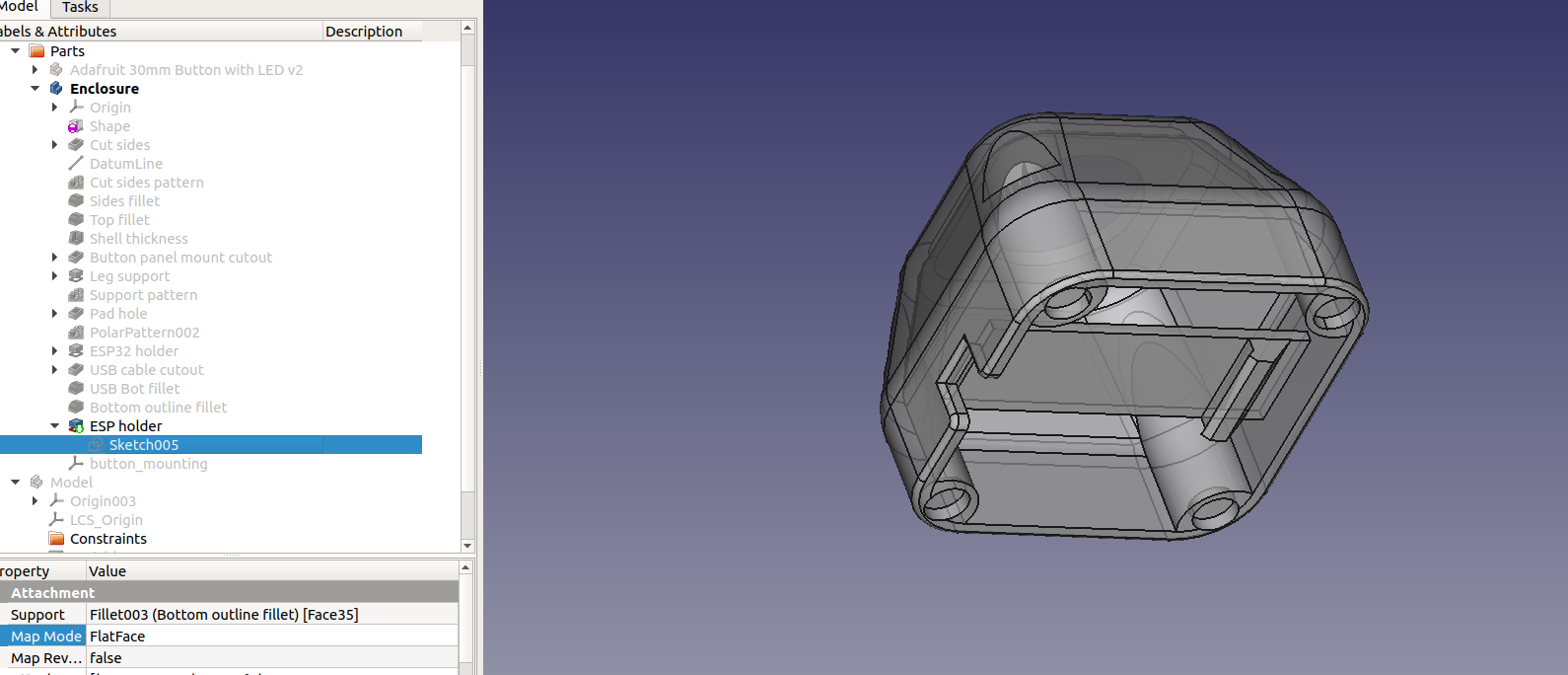Select the LCS_Origin tree label

(107, 520)
